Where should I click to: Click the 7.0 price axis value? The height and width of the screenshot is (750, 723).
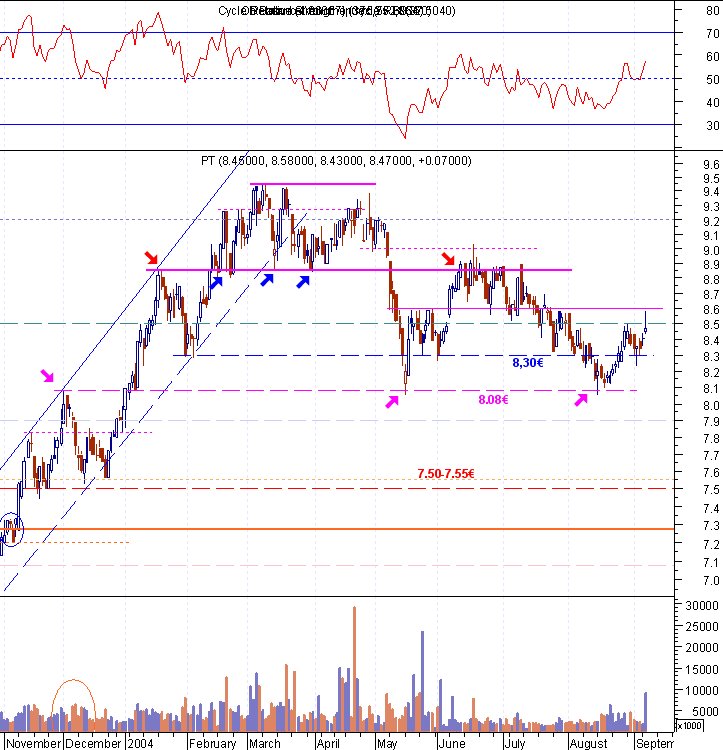(x=711, y=581)
